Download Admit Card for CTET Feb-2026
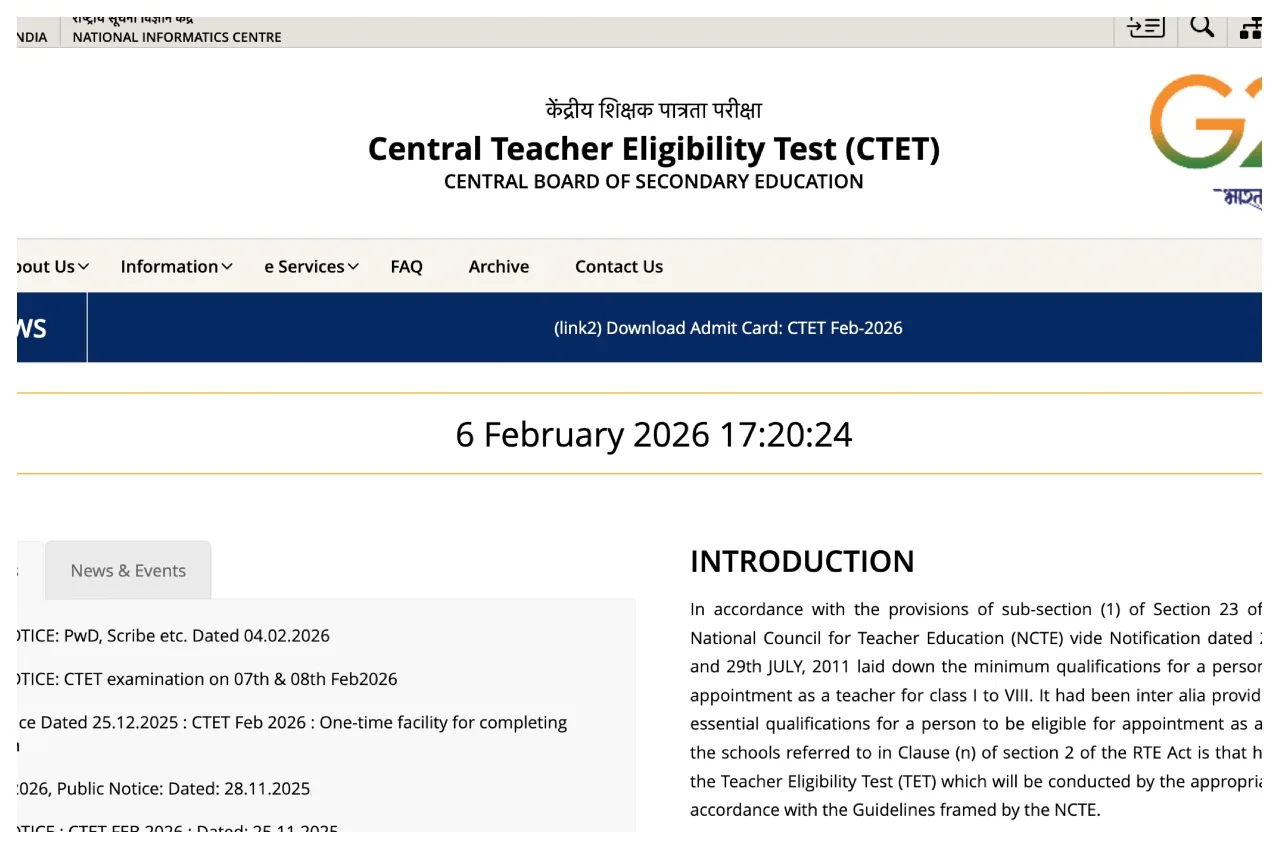The width and height of the screenshot is (1280, 850). coord(728,327)
